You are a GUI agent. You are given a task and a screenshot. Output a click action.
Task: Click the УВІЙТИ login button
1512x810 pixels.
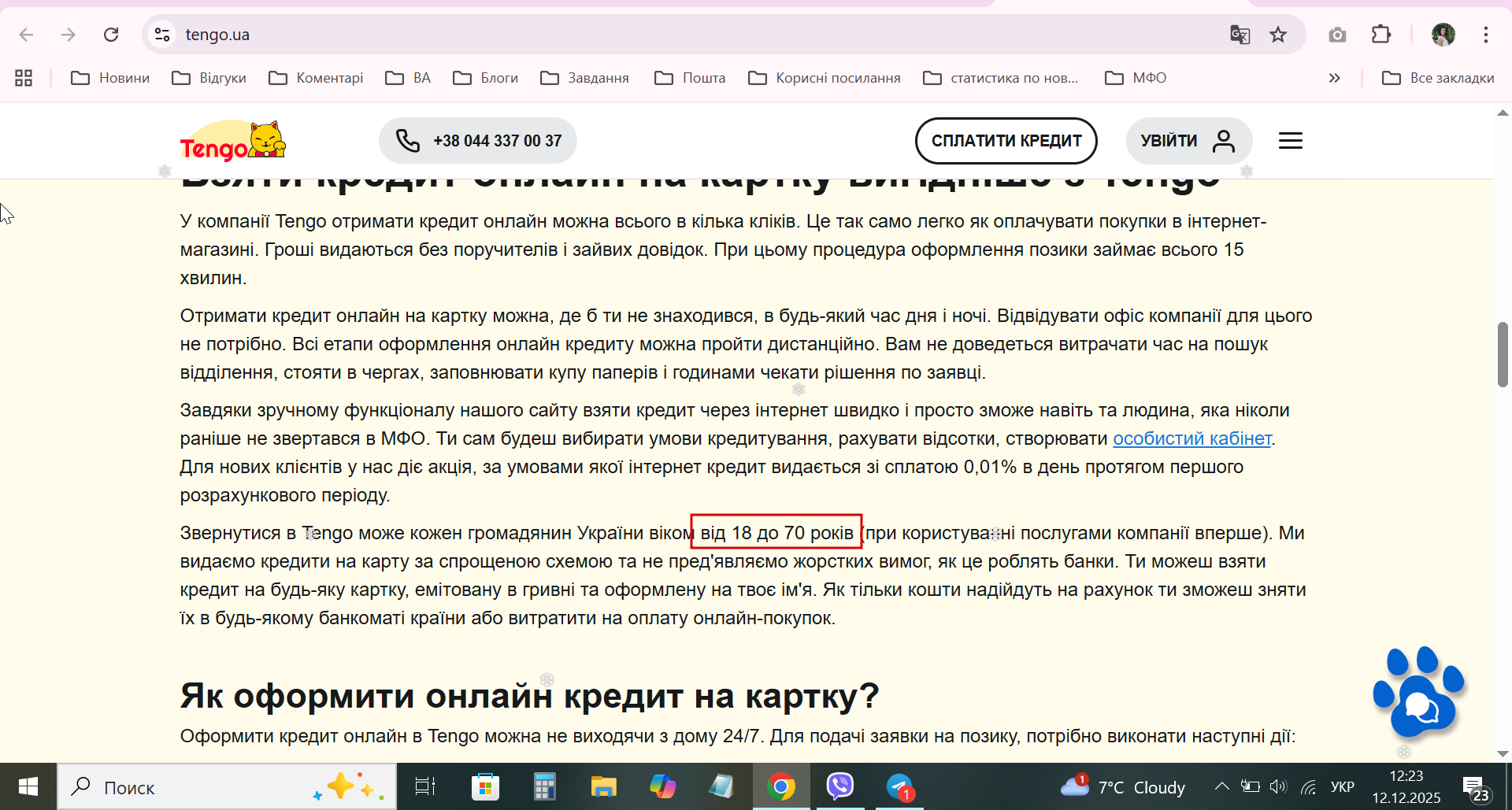point(1189,141)
